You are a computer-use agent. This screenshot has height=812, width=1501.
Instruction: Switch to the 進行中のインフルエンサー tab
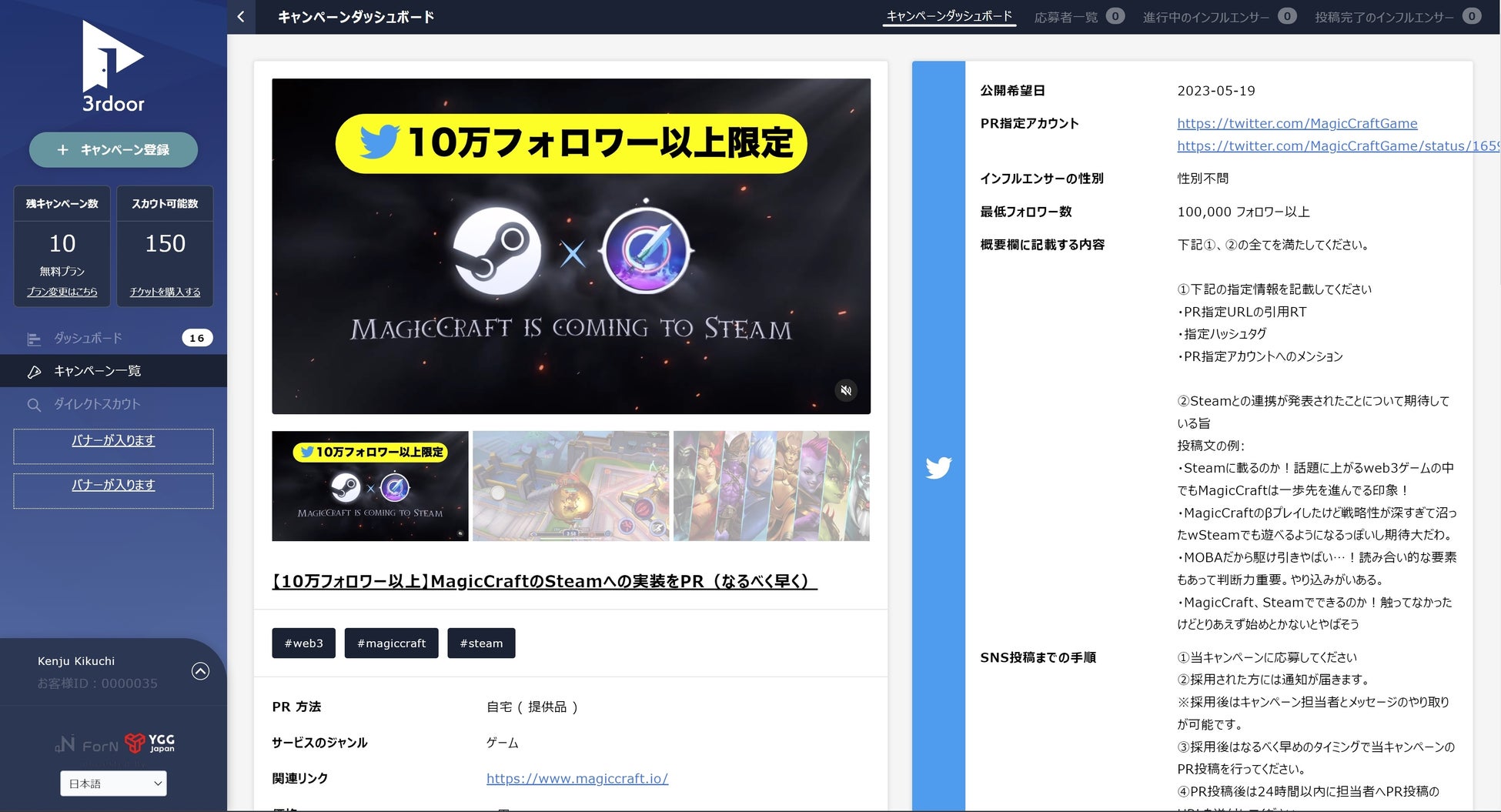point(1206,17)
